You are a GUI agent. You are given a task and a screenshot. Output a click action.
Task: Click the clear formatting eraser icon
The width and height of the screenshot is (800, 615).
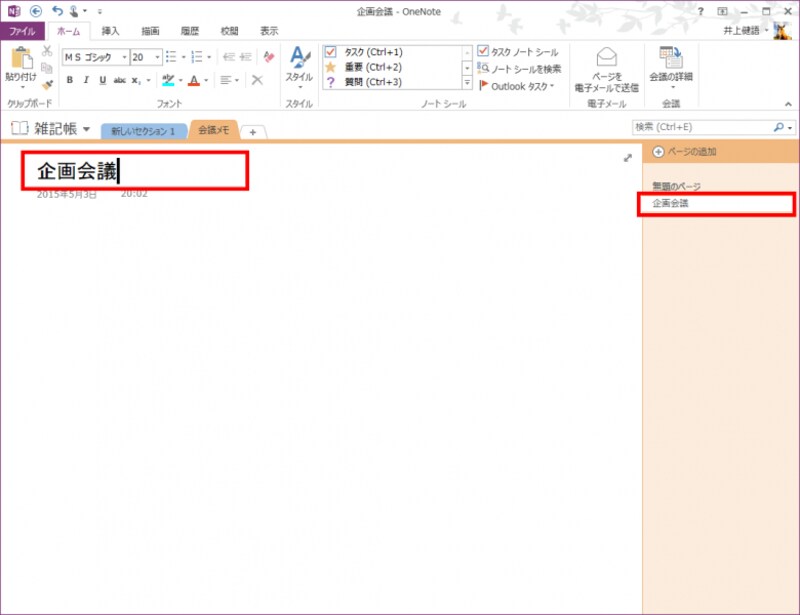[x=267, y=58]
